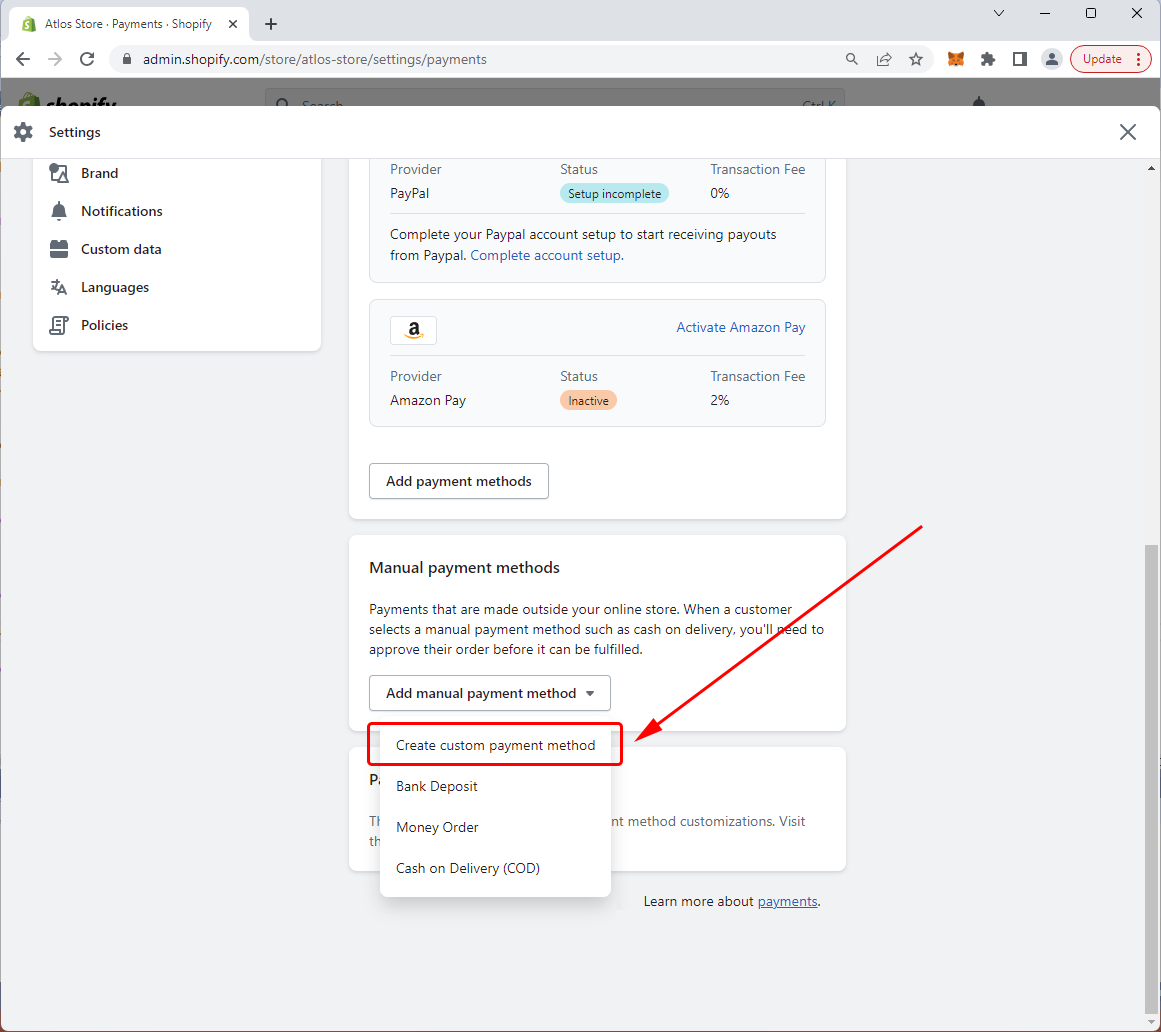
Task: Bookmark this page with the star icon
Action: click(916, 59)
